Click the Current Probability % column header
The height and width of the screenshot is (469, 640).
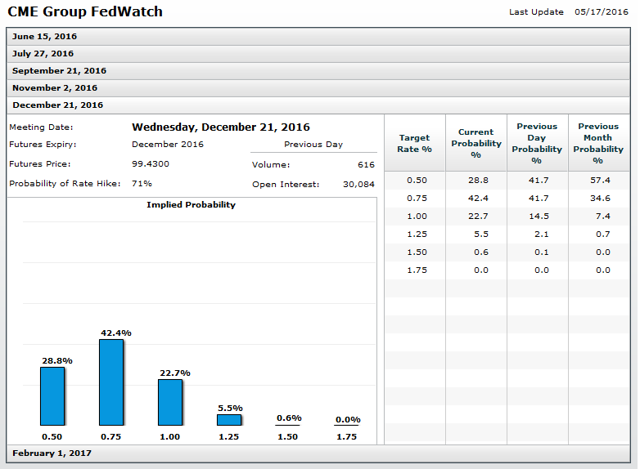[x=476, y=143]
